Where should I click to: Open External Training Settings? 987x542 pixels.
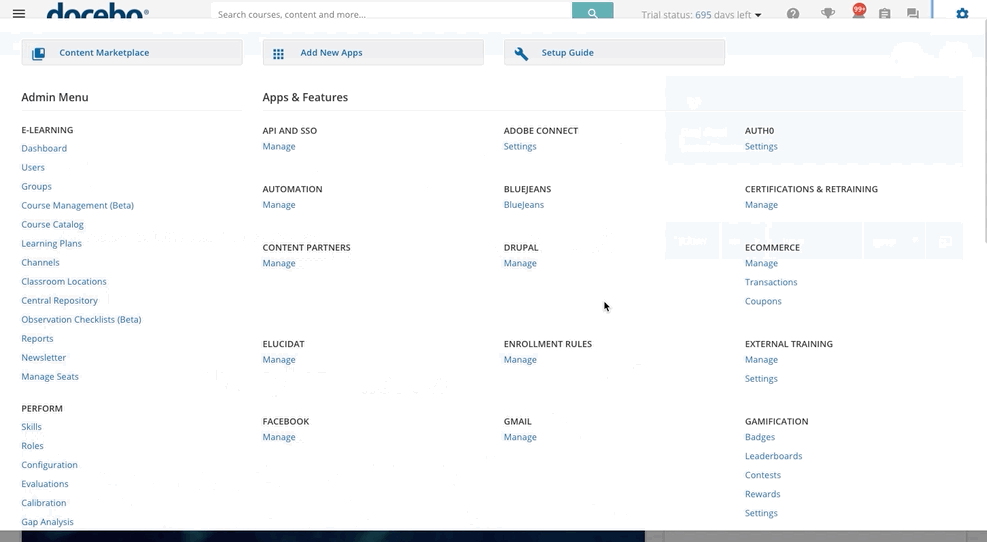(x=761, y=378)
